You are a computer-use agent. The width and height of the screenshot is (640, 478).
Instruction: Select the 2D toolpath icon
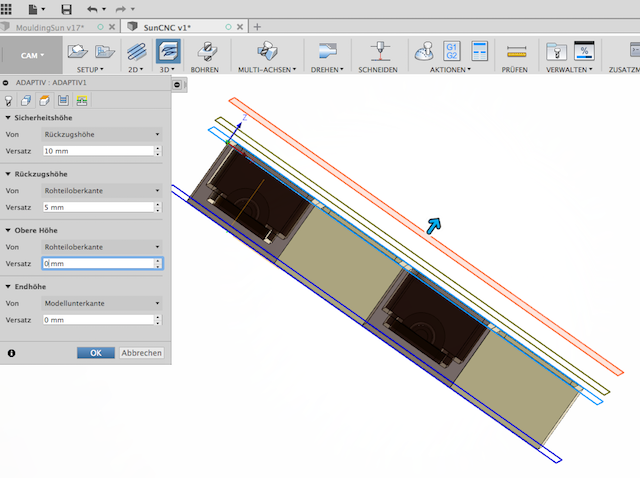click(x=136, y=51)
